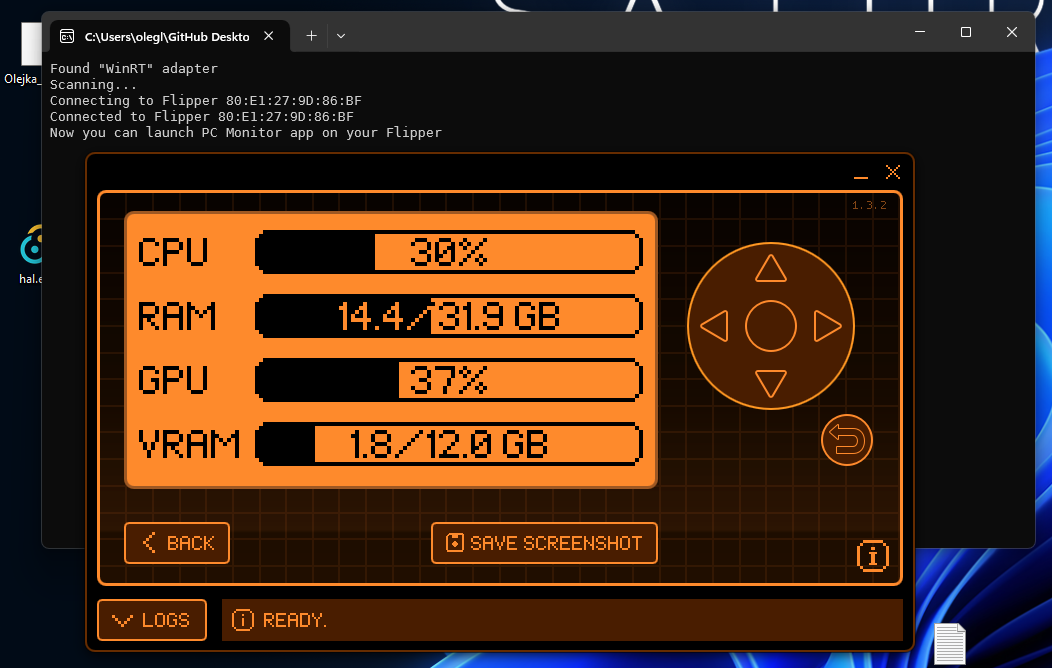Open a new terminal tab with plus
Image resolution: width=1052 pixels, height=668 pixels.
(x=311, y=36)
